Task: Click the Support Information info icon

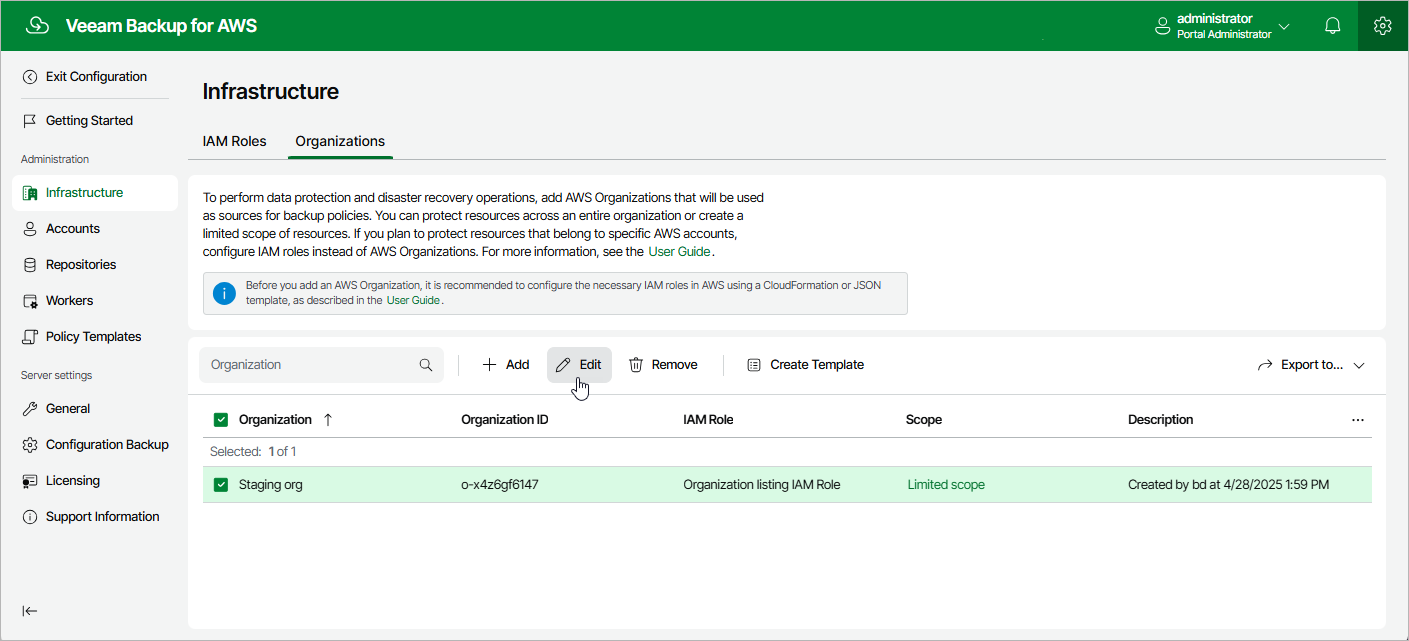Action: click(x=30, y=517)
